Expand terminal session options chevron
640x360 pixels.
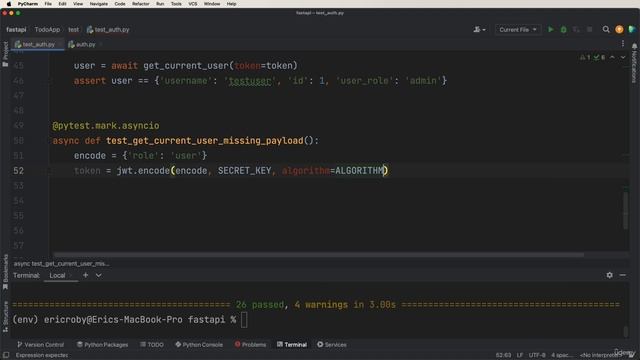(x=98, y=275)
